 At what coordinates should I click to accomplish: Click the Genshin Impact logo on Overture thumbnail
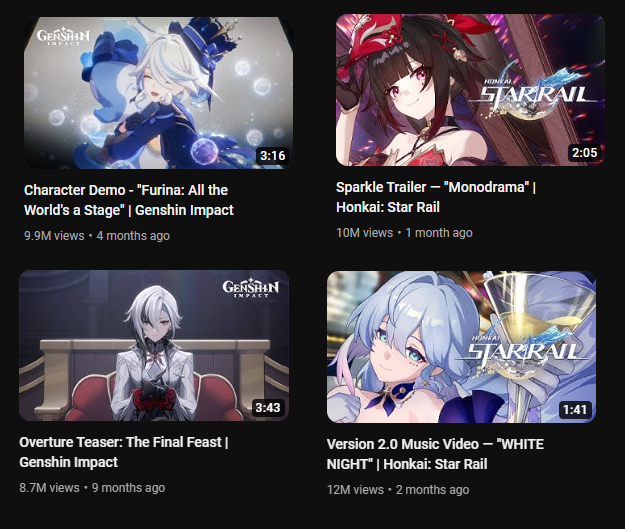tap(251, 288)
